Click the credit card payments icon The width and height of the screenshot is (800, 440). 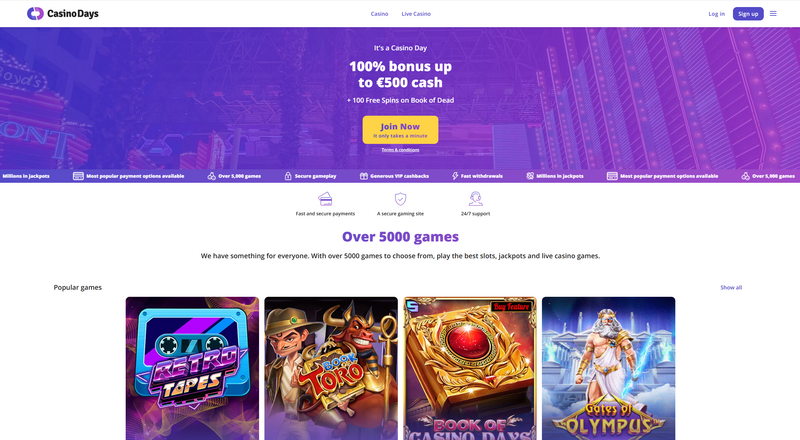point(325,199)
